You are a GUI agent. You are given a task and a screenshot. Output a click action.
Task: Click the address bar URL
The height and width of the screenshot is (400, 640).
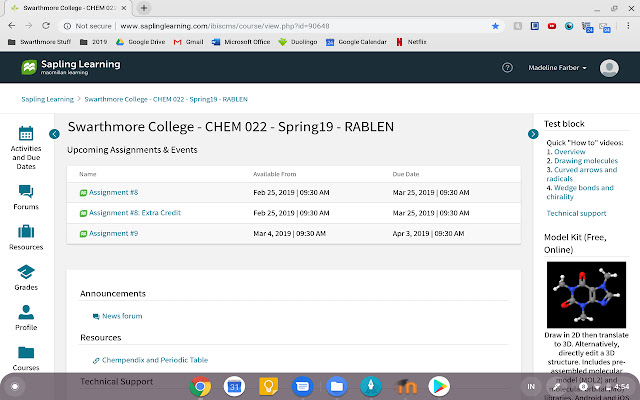pos(225,26)
